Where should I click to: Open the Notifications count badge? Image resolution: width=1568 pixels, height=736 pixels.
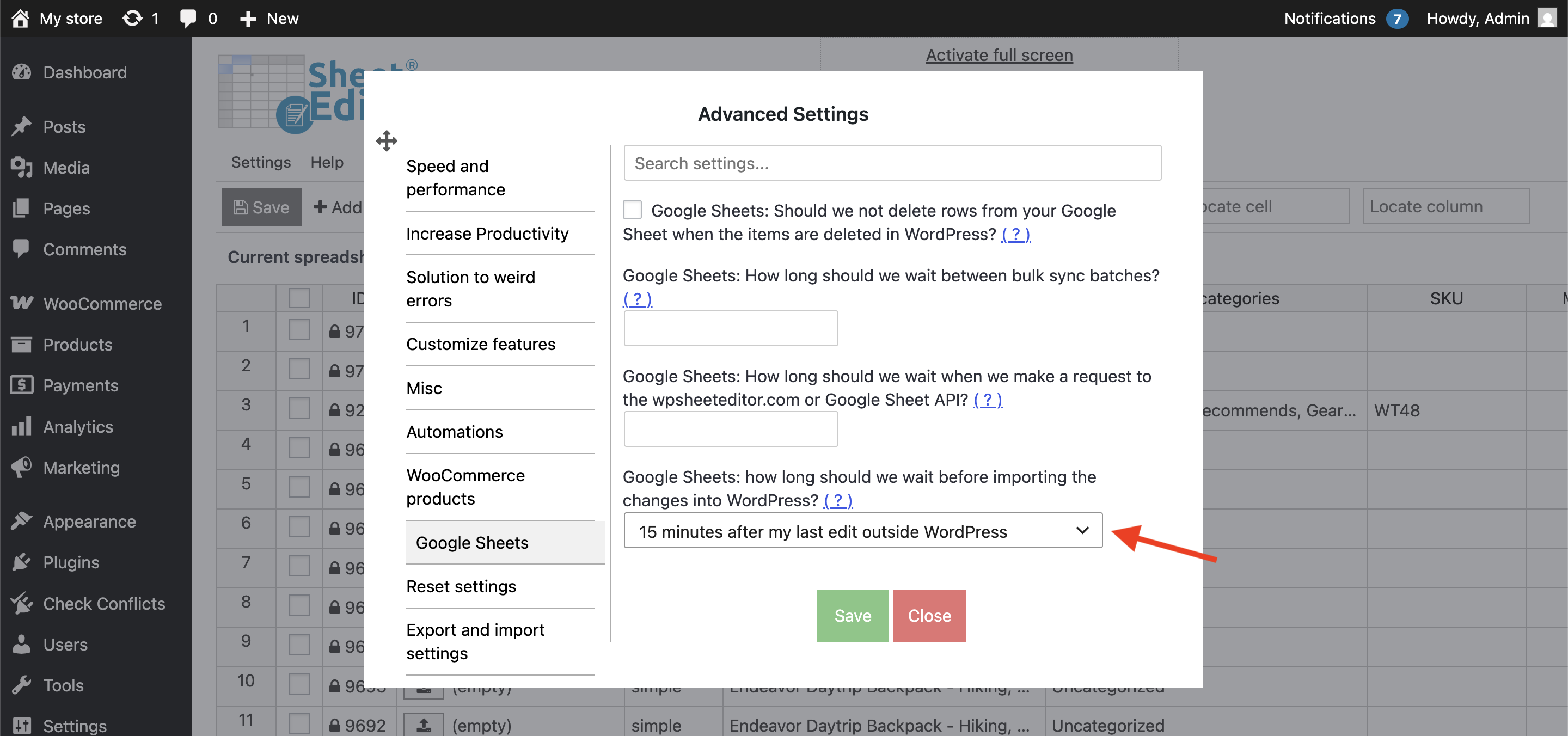coord(1397,19)
